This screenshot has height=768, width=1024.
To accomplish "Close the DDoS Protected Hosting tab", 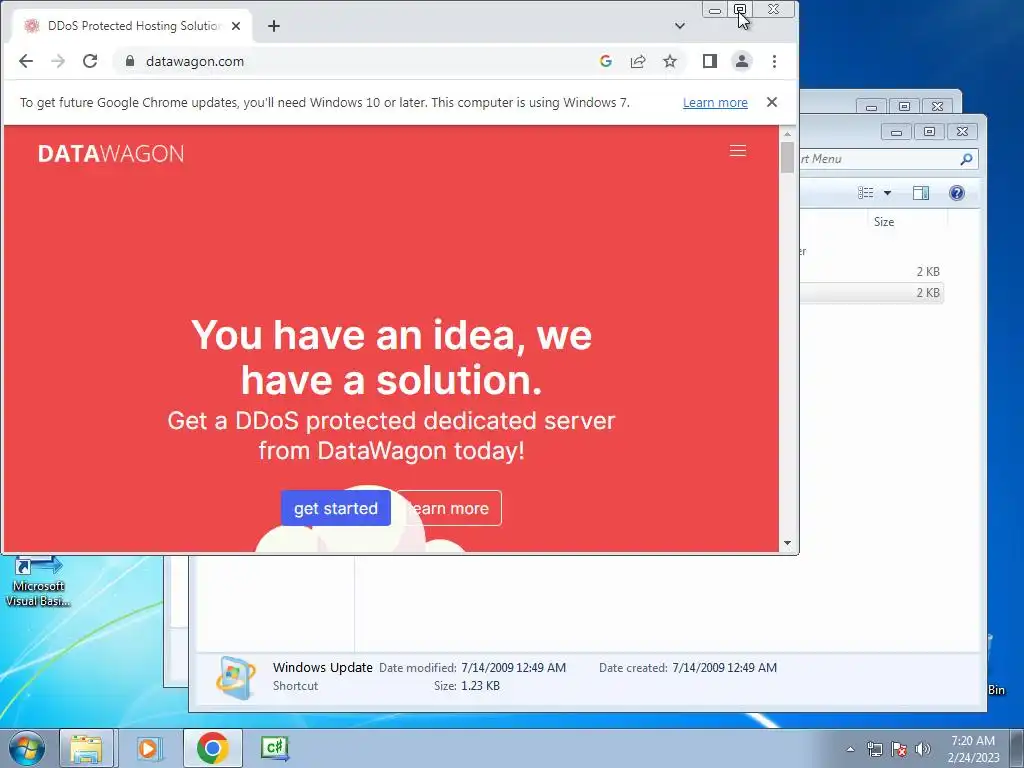I will 236,26.
